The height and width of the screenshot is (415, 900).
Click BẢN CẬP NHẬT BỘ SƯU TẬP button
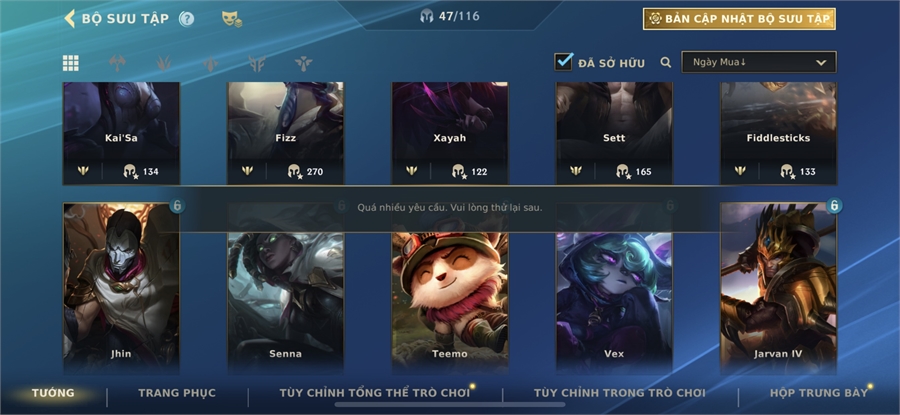[x=739, y=19]
